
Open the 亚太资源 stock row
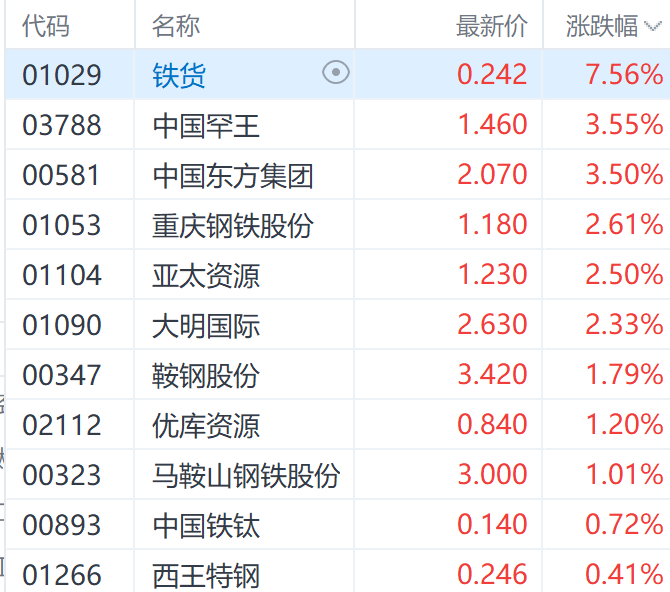pos(206,276)
